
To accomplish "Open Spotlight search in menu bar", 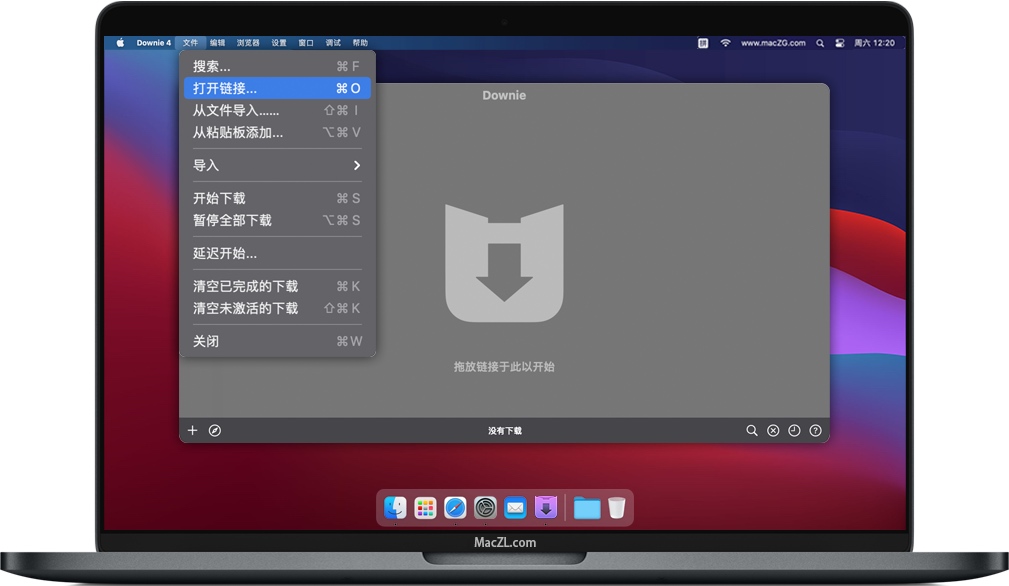I will (x=820, y=43).
